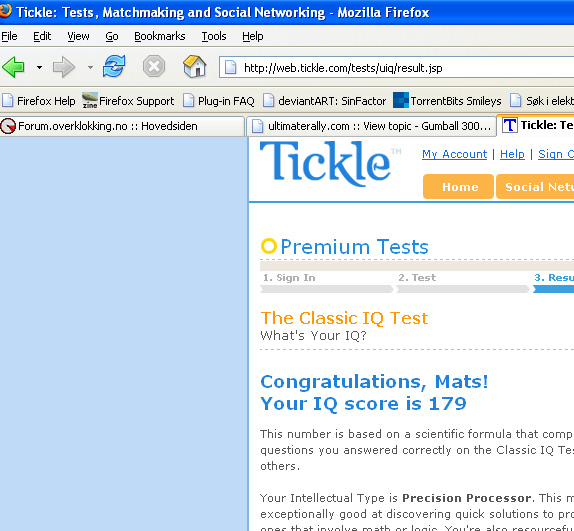The width and height of the screenshot is (574, 531).
Task: Click the orange Home button
Action: click(458, 187)
